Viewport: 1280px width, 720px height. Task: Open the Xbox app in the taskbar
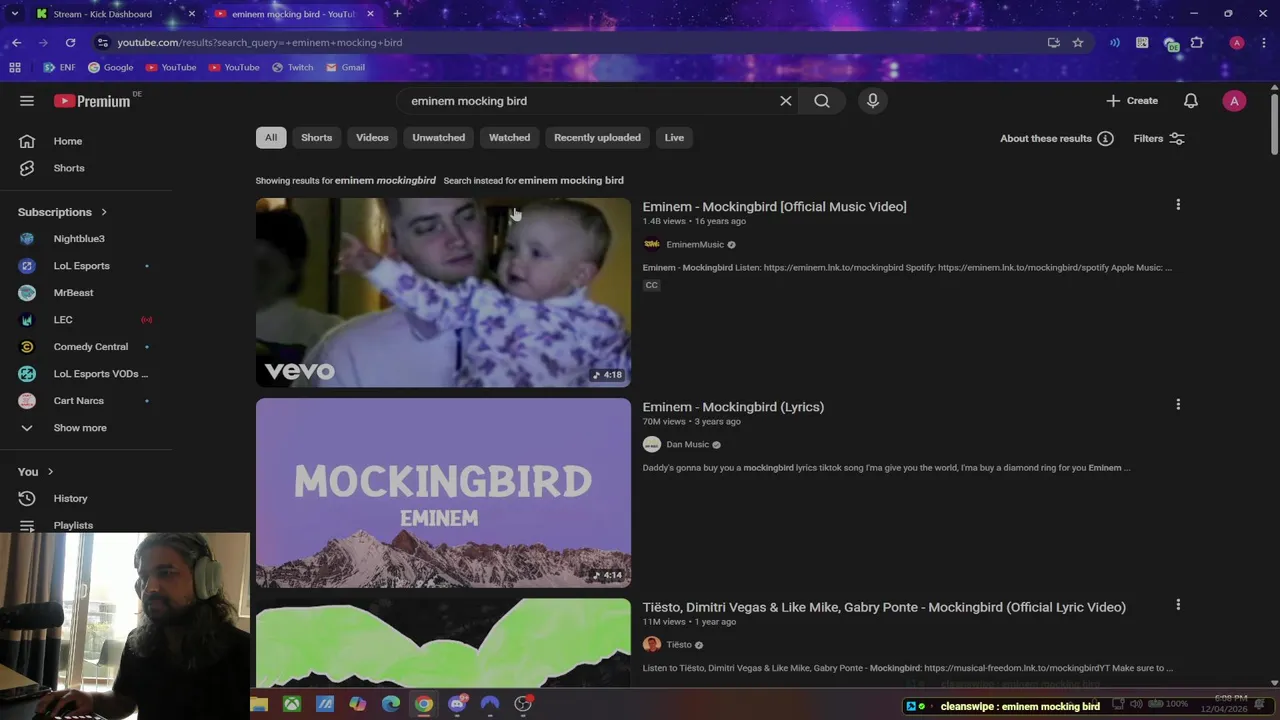pos(291,704)
